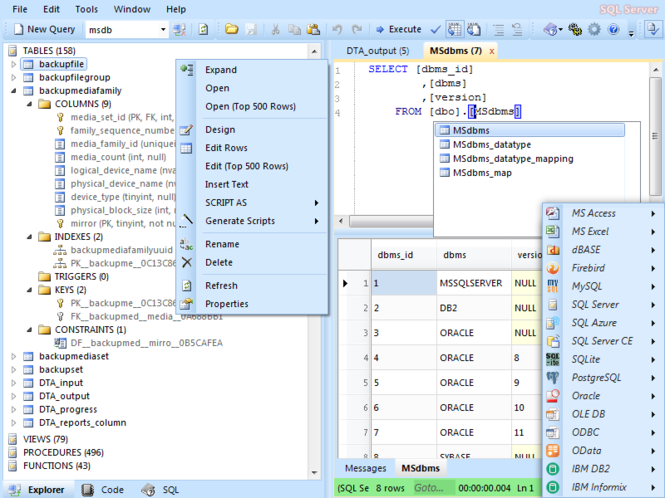665x498 pixels.
Task: Click the SQLite icon
Action: click(x=553, y=359)
